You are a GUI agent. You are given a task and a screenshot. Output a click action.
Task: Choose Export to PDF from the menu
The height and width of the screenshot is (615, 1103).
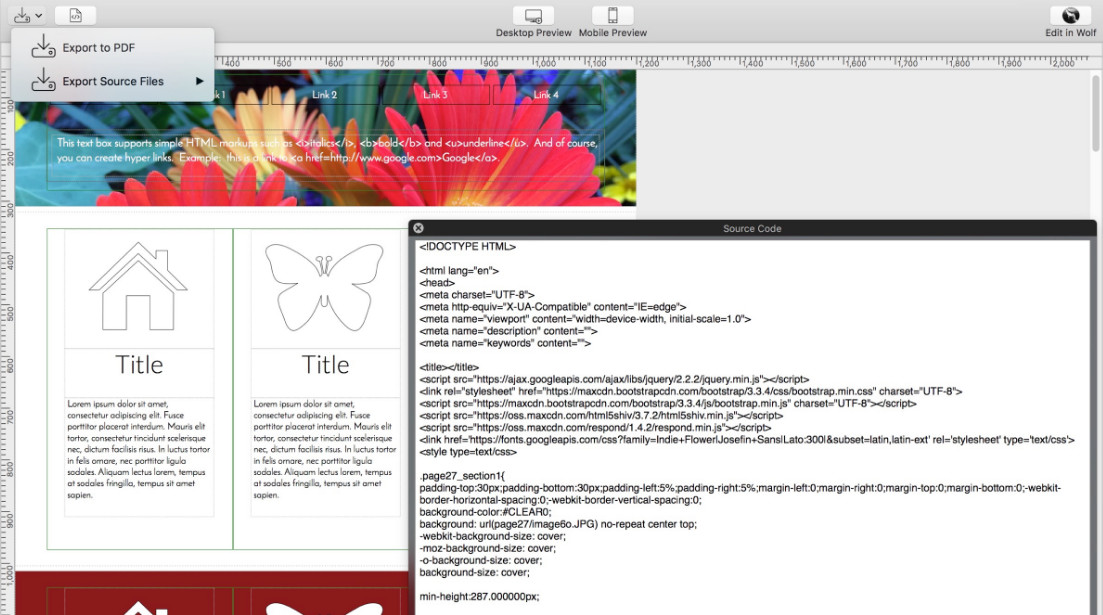113,47
